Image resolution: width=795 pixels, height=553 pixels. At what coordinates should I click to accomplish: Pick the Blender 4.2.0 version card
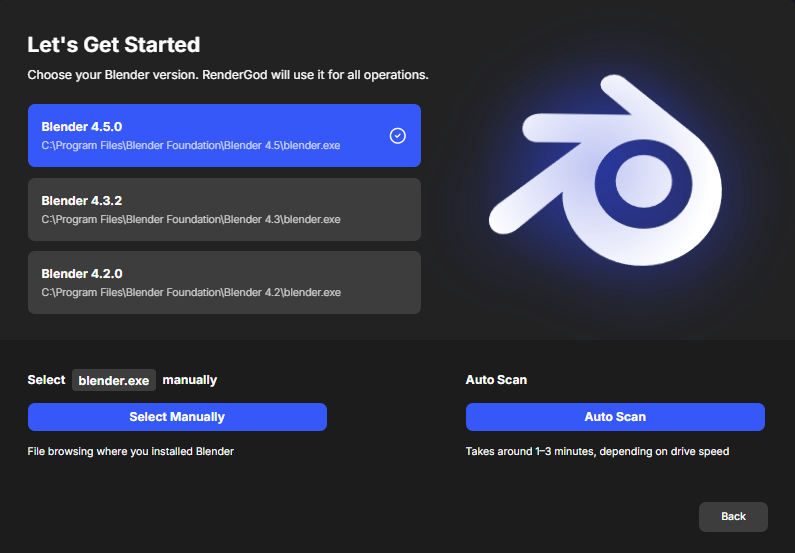(x=224, y=282)
